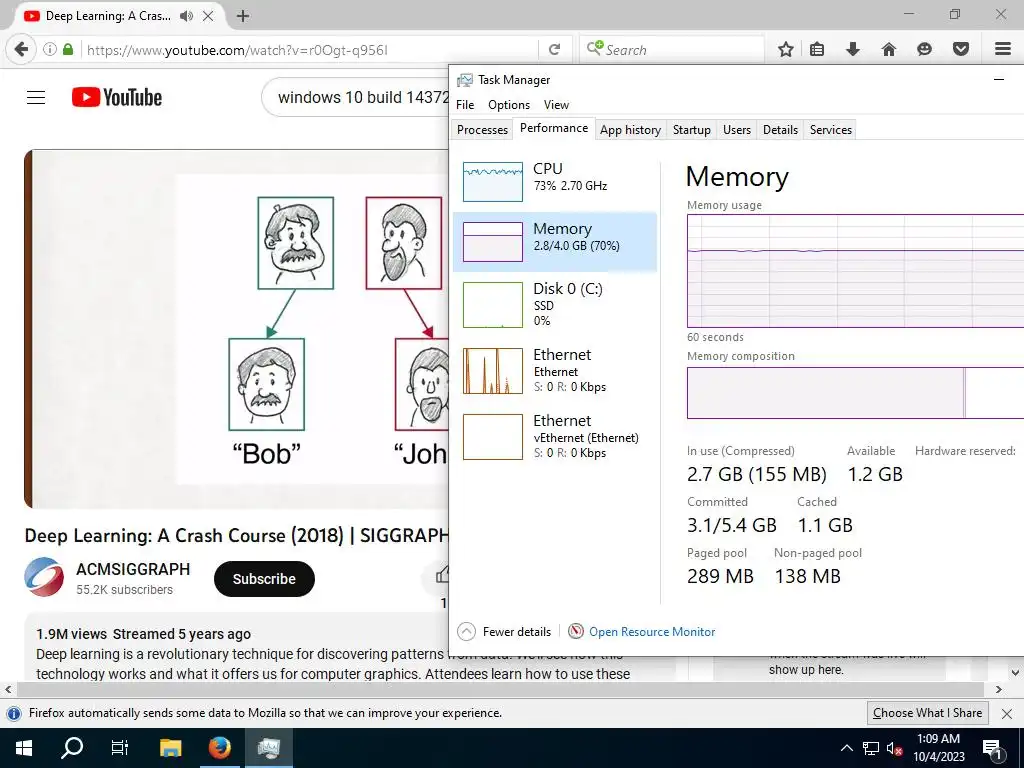Switch to Services tab
The width and height of the screenshot is (1024, 768).
(x=831, y=130)
